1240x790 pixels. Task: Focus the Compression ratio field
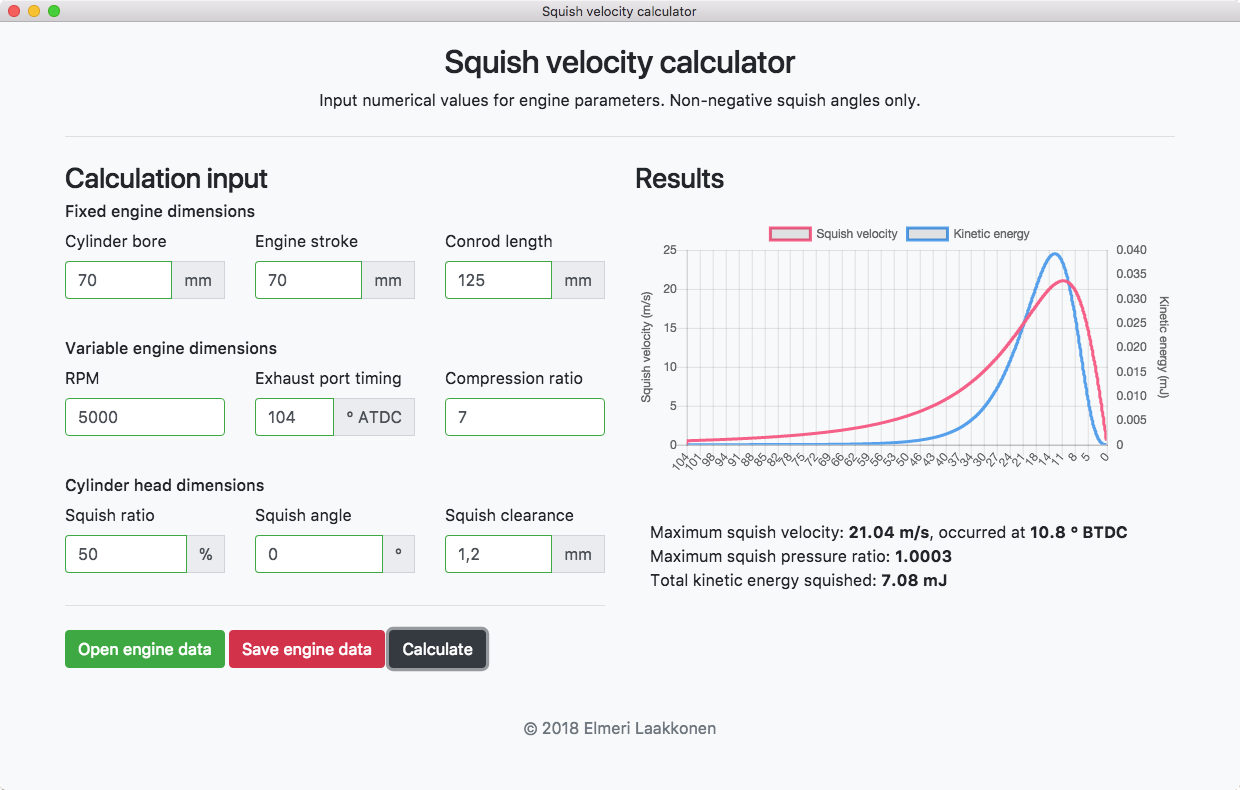[x=524, y=417]
